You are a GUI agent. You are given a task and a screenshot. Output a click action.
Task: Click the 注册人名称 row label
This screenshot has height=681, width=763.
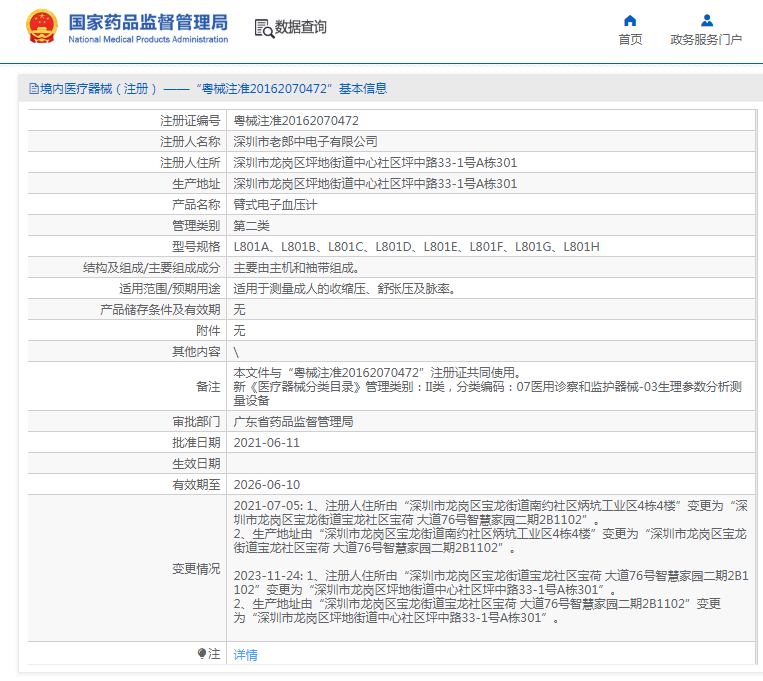pos(190,142)
